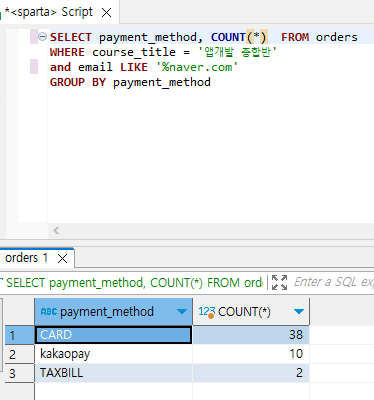Image resolution: width=374 pixels, height=400 pixels.
Task: Click the orders table name in query
Action: coord(336,37)
